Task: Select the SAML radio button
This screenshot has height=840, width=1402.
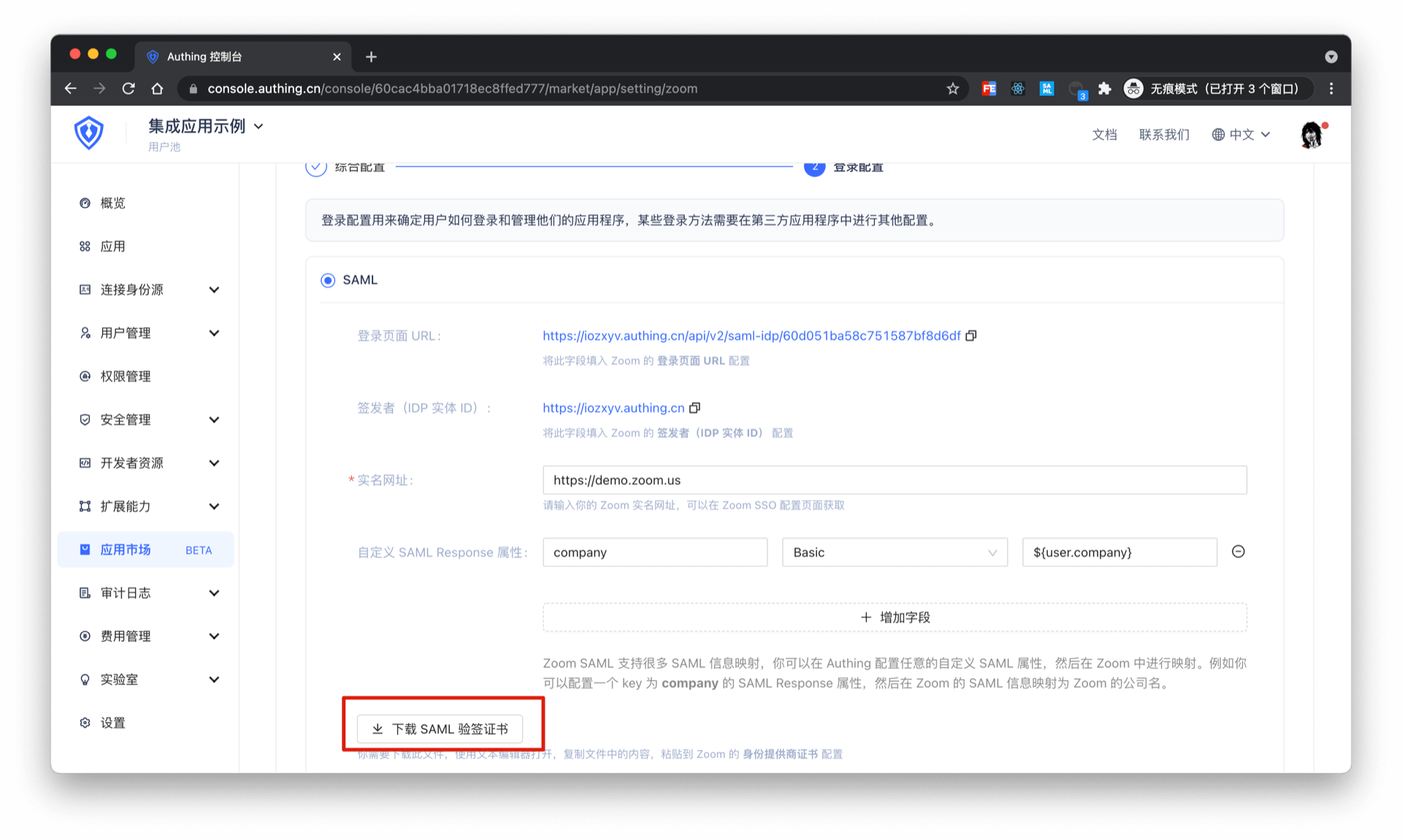Action: coord(328,280)
